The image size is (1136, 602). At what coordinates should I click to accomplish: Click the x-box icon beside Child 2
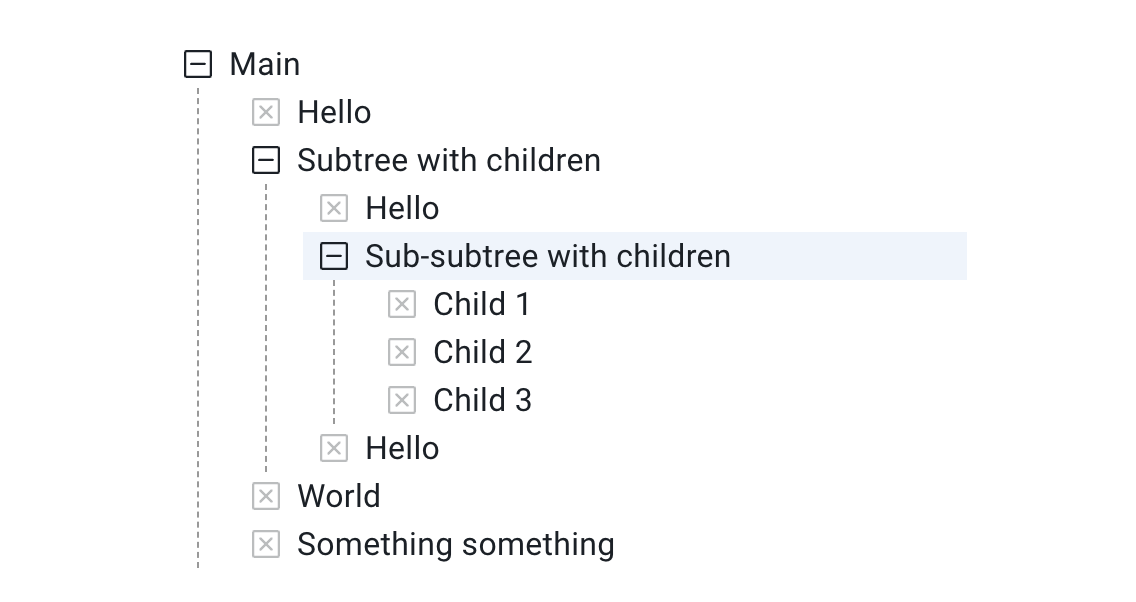(402, 352)
